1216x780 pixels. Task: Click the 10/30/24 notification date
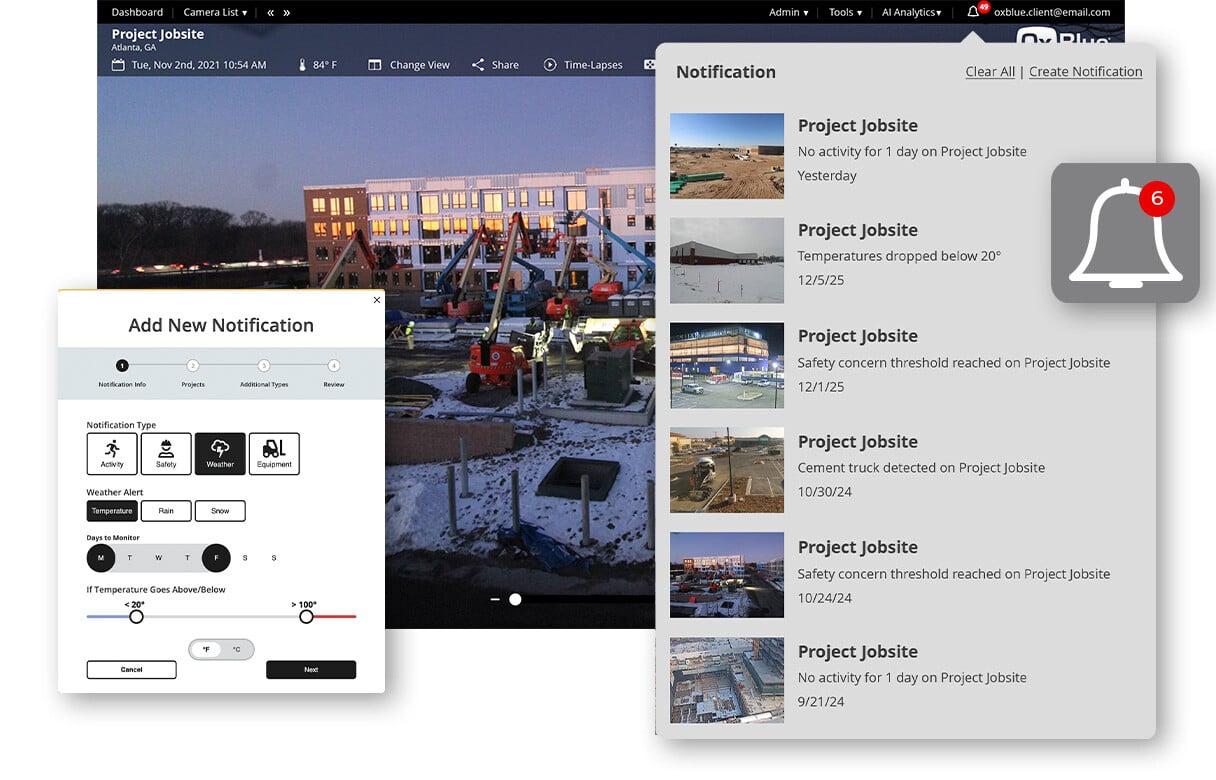pos(825,492)
